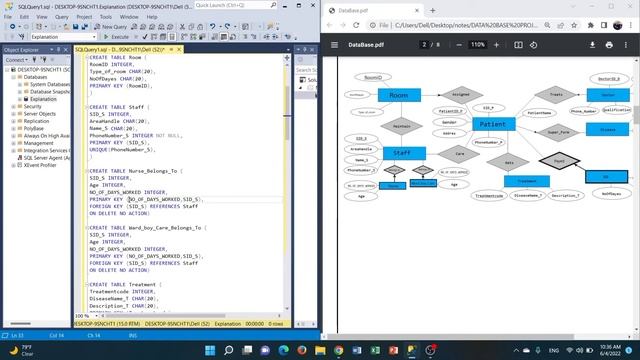The width and height of the screenshot is (640, 360).
Task: Open Chrome extensions puzzle icon
Action: tap(590, 25)
